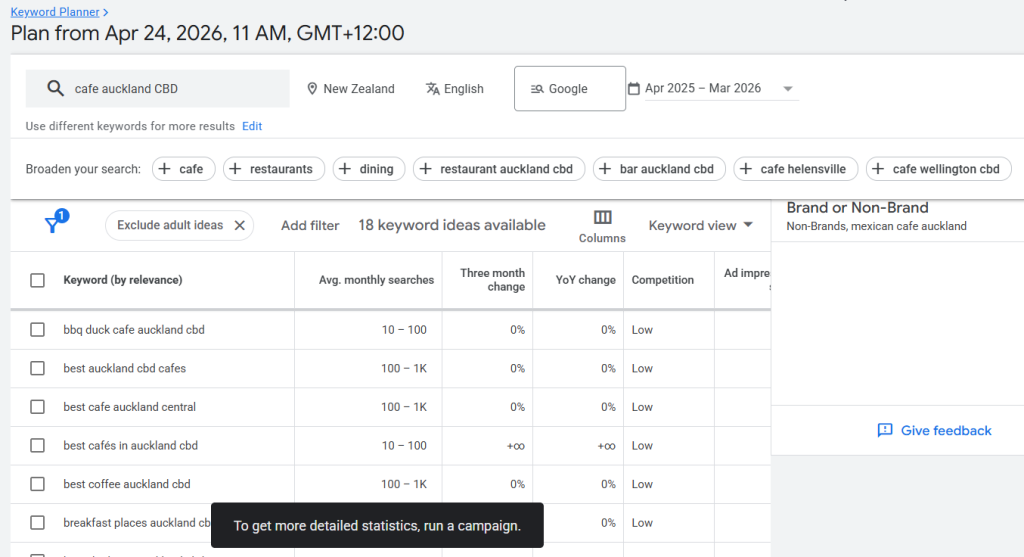Screen dimensions: 1024x557
Task: Sort by Competition column header
Action: tap(662, 280)
